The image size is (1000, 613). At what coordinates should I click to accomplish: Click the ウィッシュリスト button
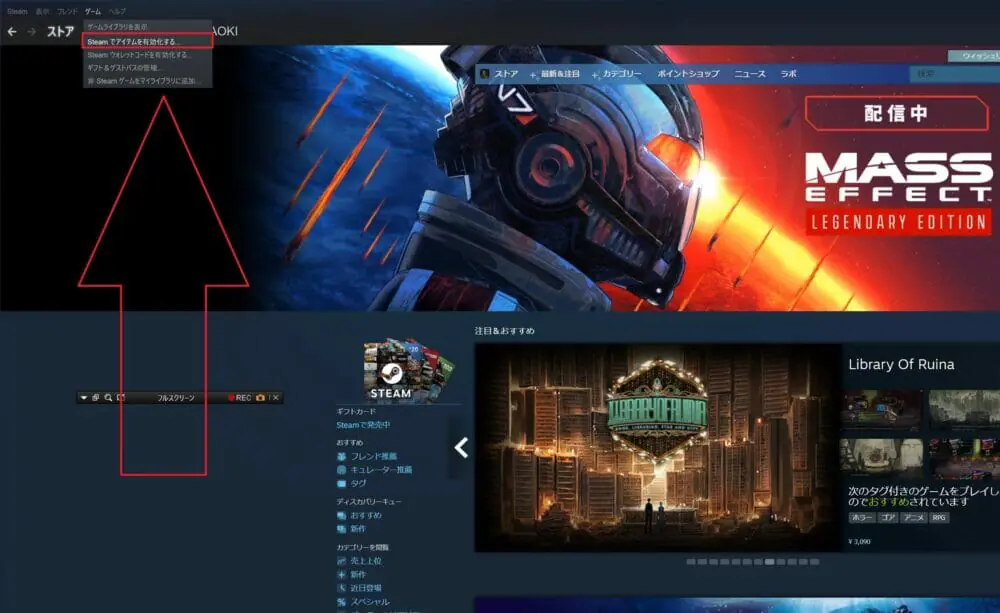click(x=973, y=56)
